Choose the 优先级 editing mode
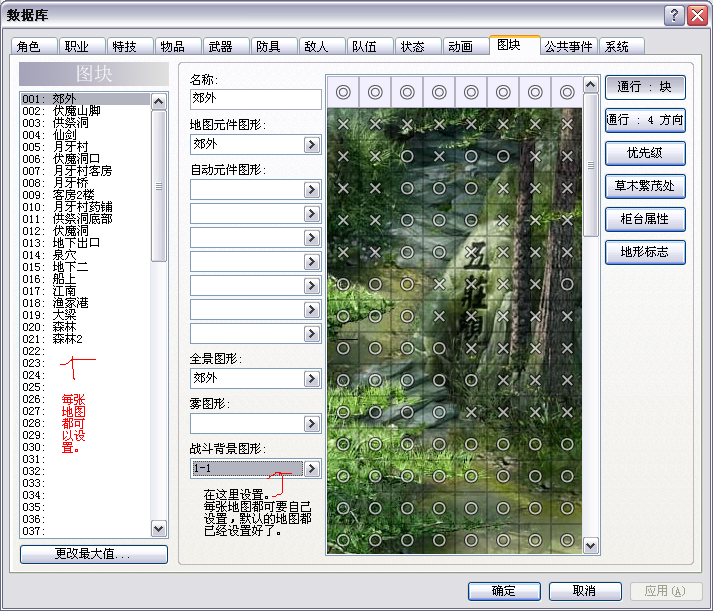The image size is (713, 611). click(x=645, y=153)
